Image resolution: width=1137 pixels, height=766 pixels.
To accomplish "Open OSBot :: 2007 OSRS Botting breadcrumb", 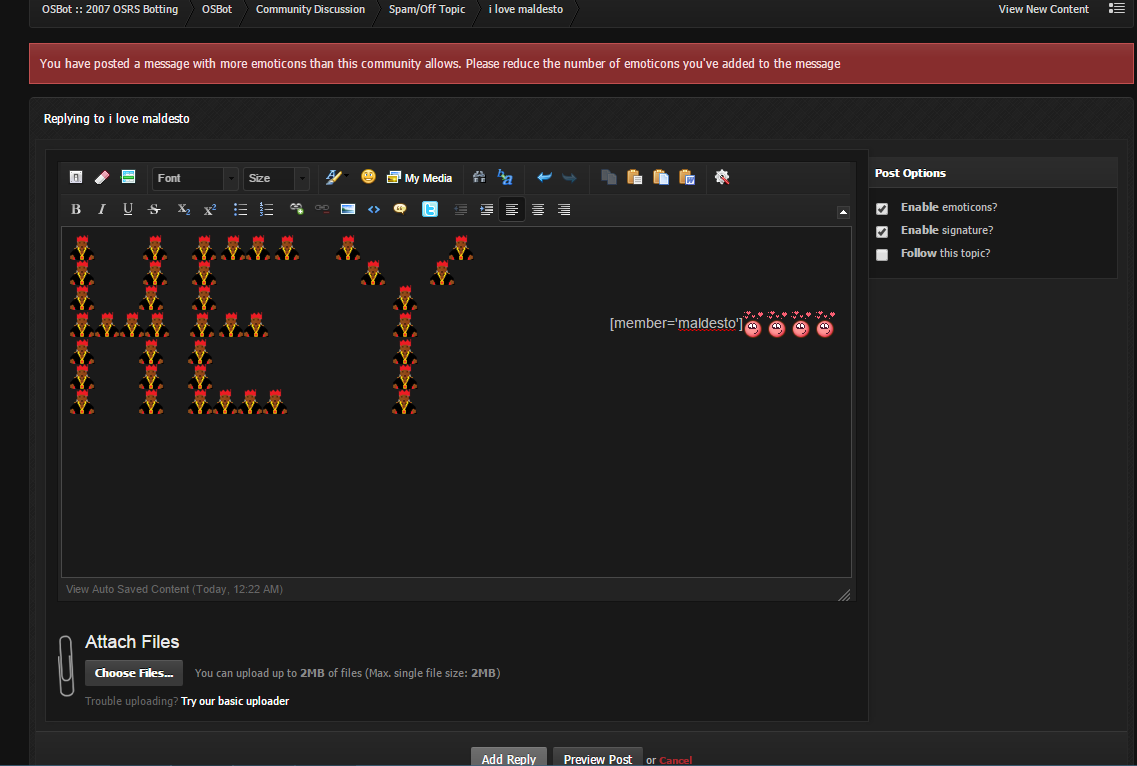I will click(109, 9).
